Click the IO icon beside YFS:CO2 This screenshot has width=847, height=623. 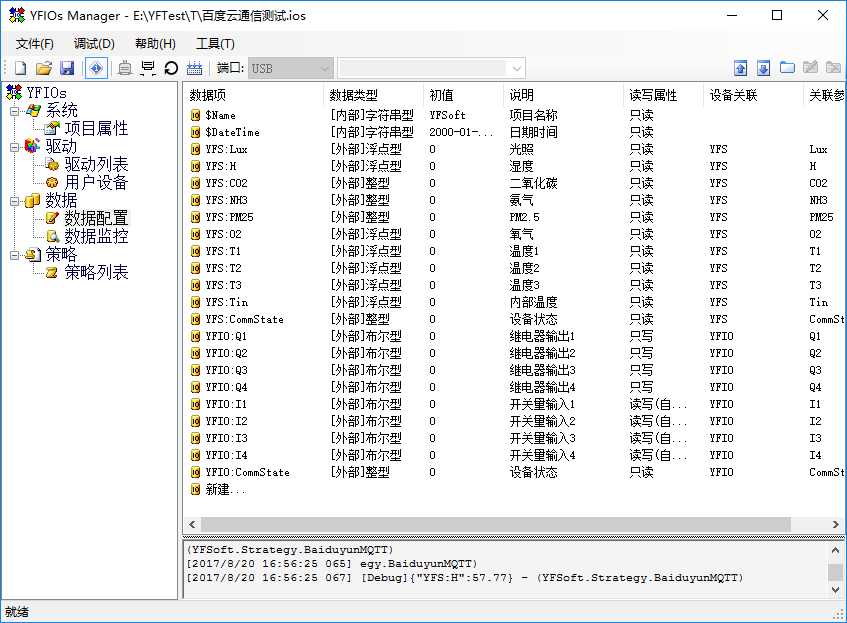click(196, 183)
